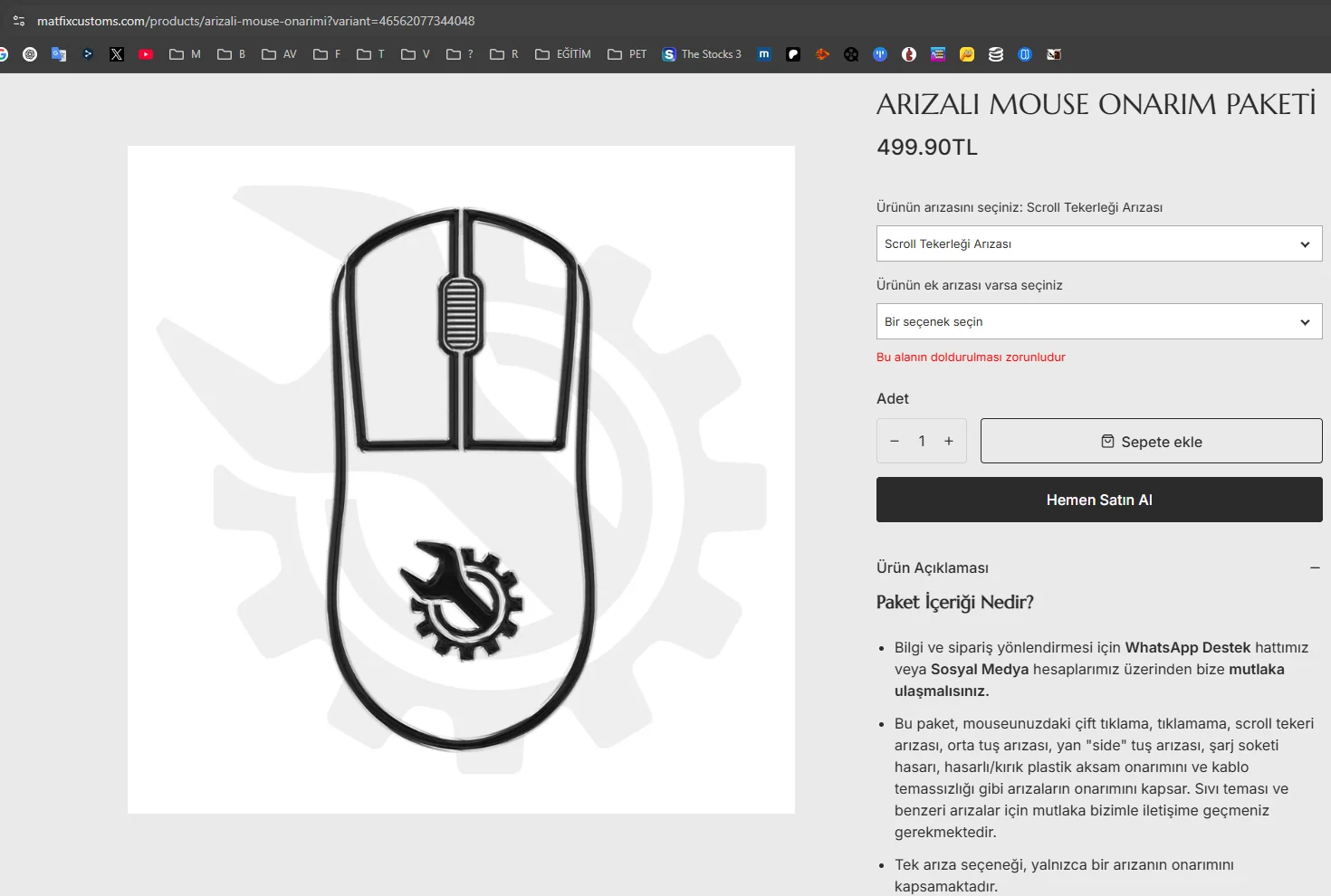Click the blue "m" bookmark icon
Viewport: 1331px width, 896px height.
click(x=764, y=54)
